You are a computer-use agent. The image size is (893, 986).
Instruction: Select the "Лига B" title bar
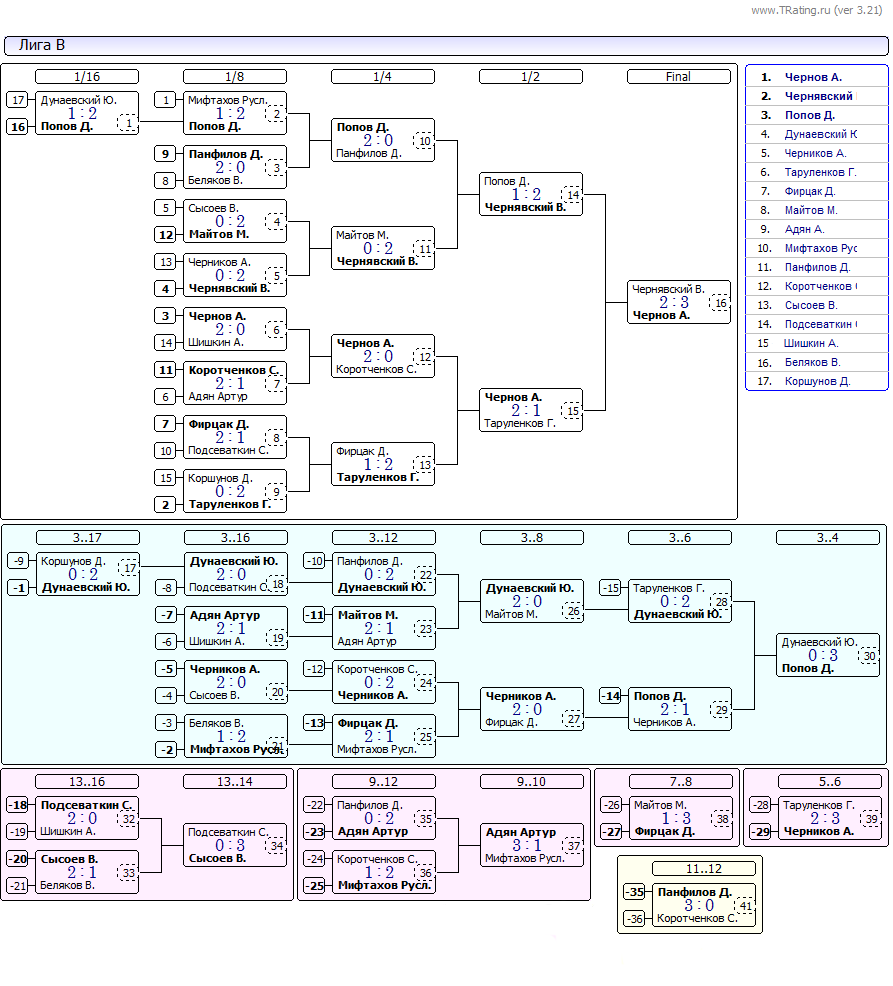[x=446, y=45]
